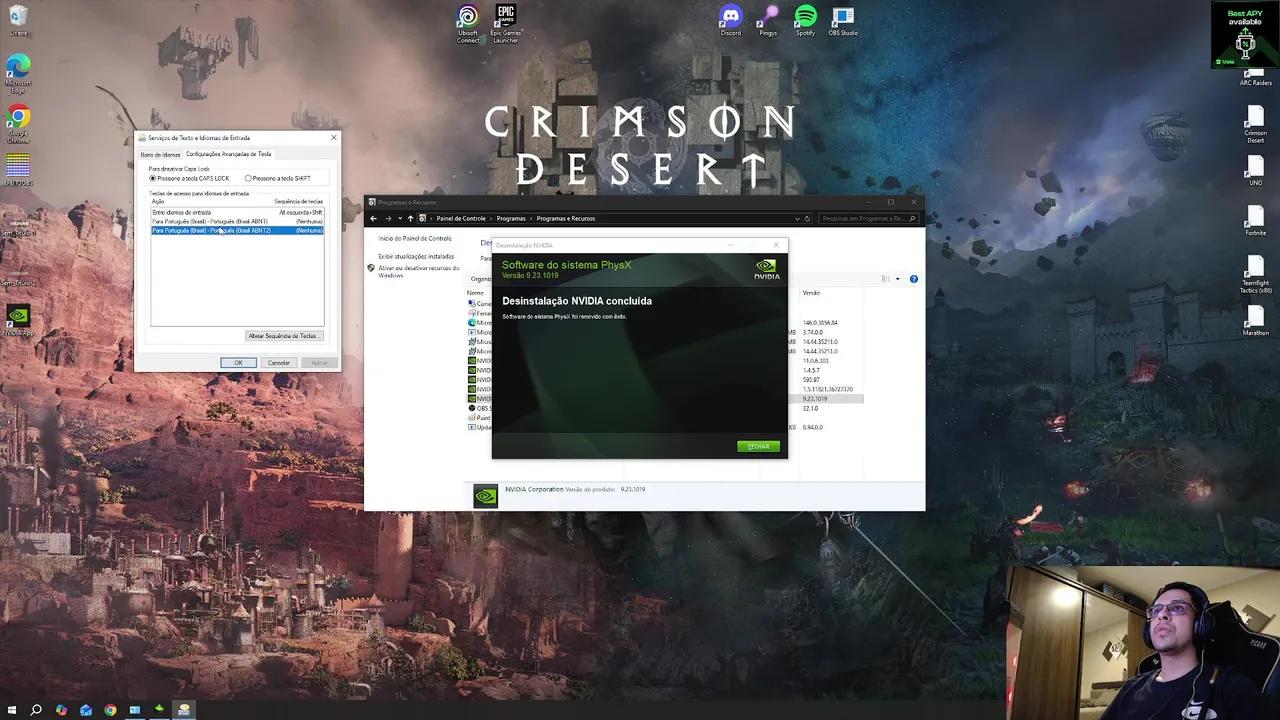Open Copilot from the taskbar
This screenshot has height=720, width=1280.
61,710
